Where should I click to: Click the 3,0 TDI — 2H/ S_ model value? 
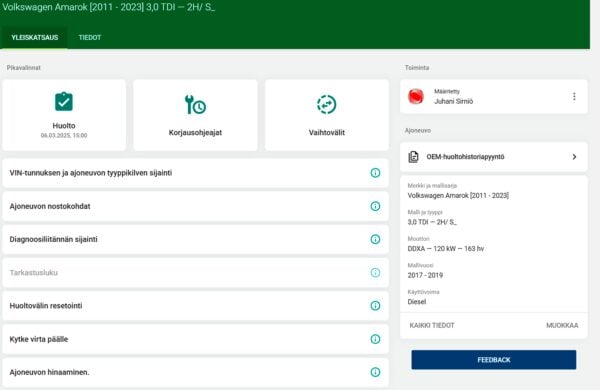point(432,222)
